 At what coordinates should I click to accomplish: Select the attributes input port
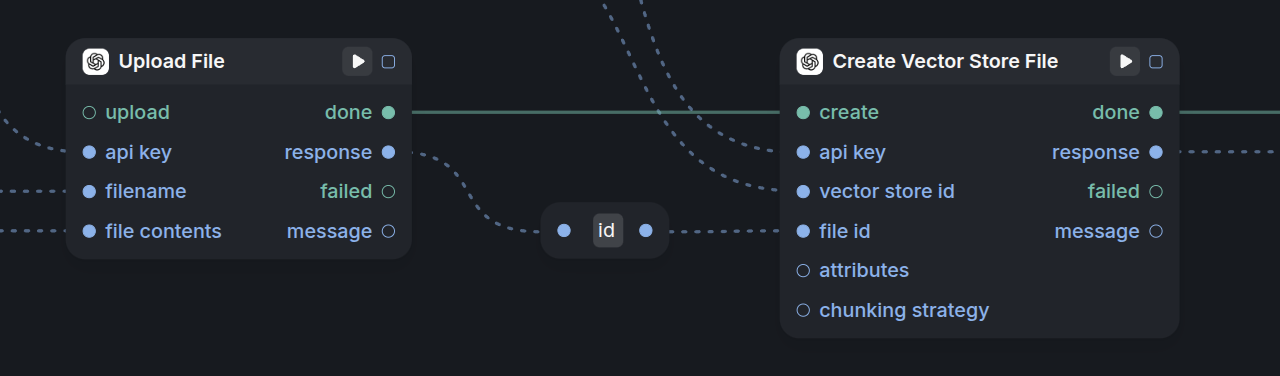[803, 270]
